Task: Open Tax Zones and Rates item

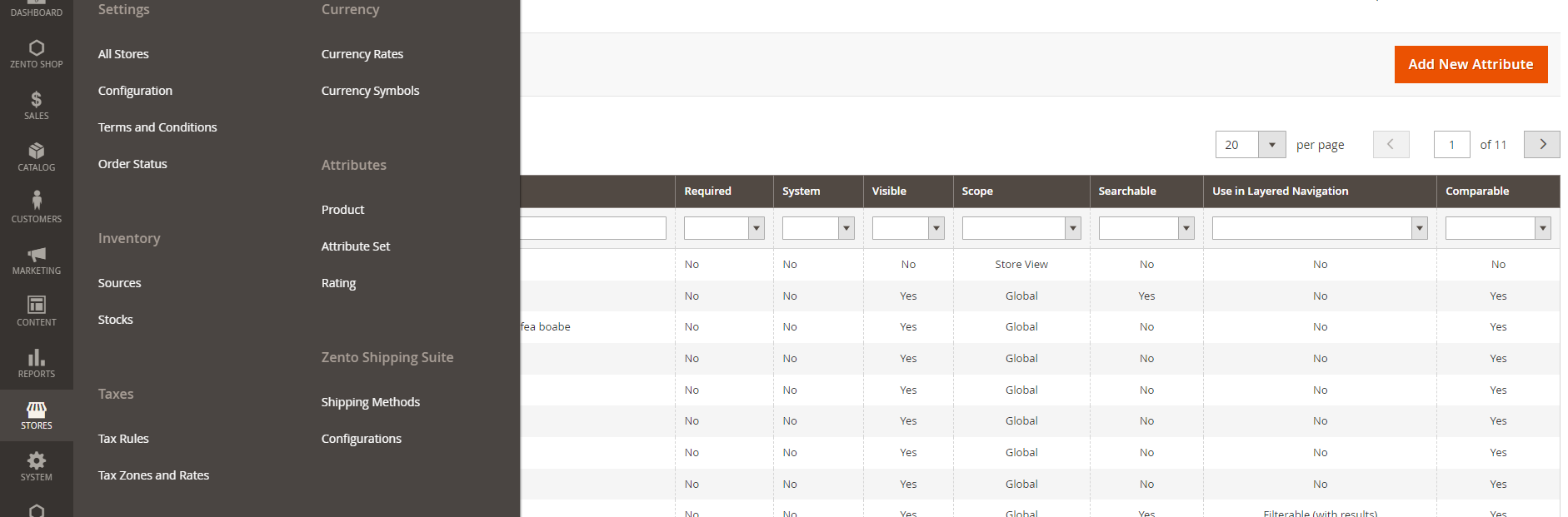Action: coord(154,475)
